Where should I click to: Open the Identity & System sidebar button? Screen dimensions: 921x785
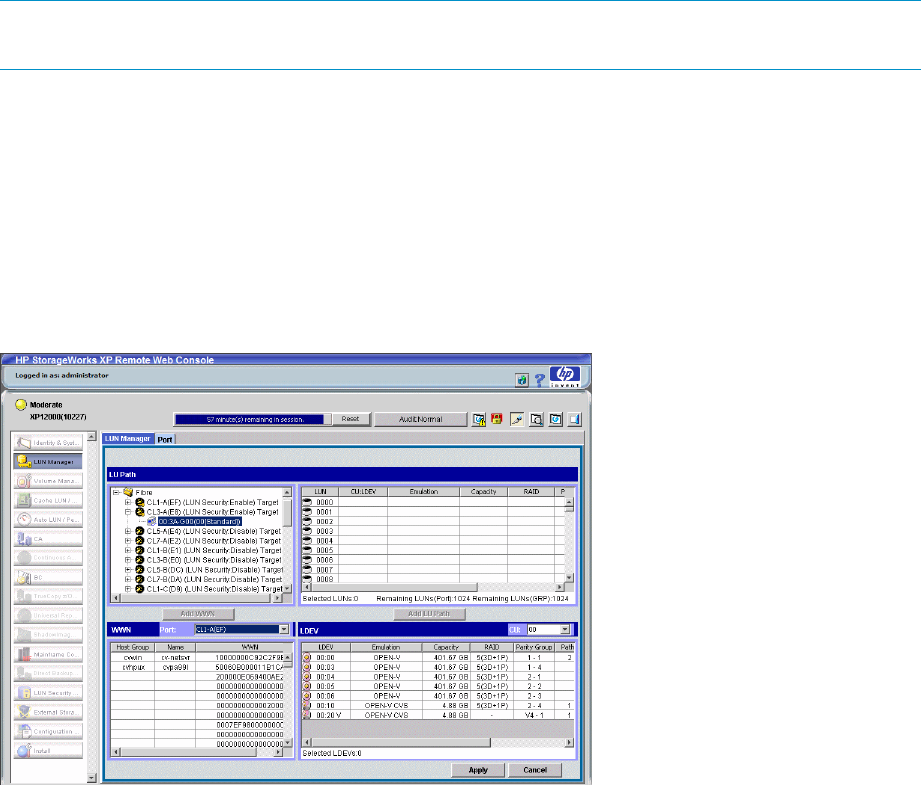48,442
